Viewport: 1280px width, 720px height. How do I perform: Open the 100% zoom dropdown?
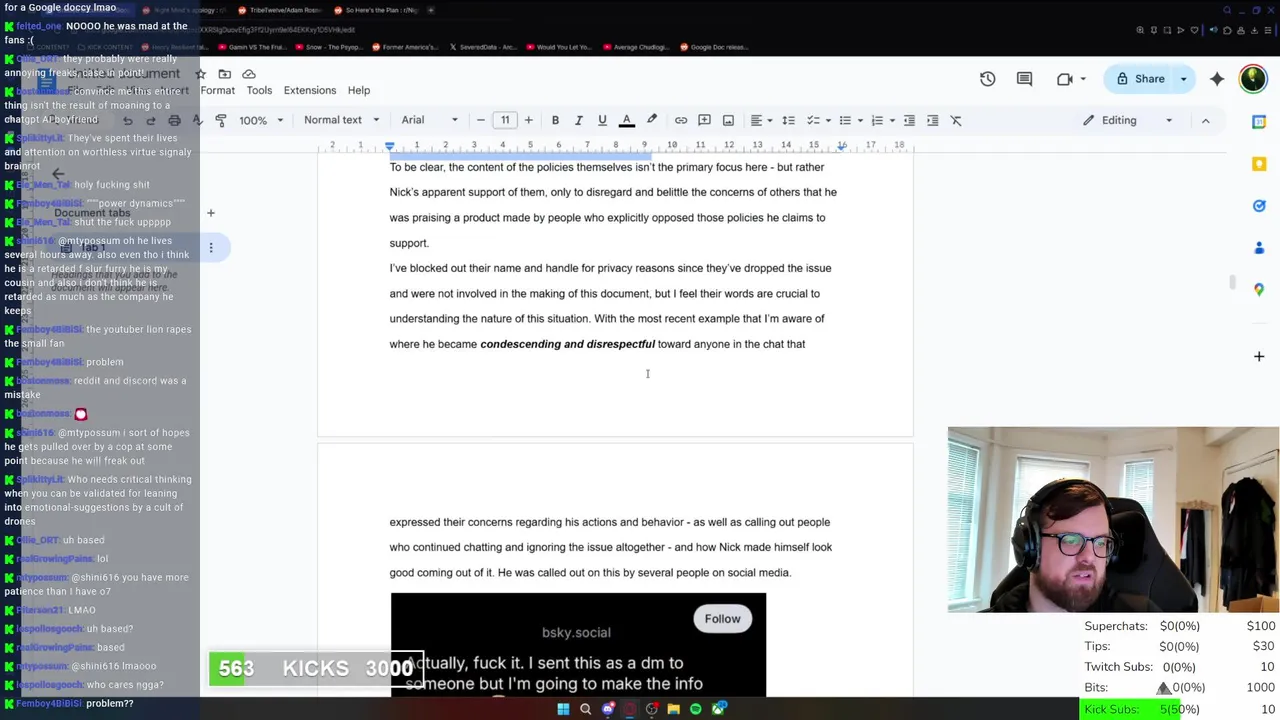click(x=261, y=120)
